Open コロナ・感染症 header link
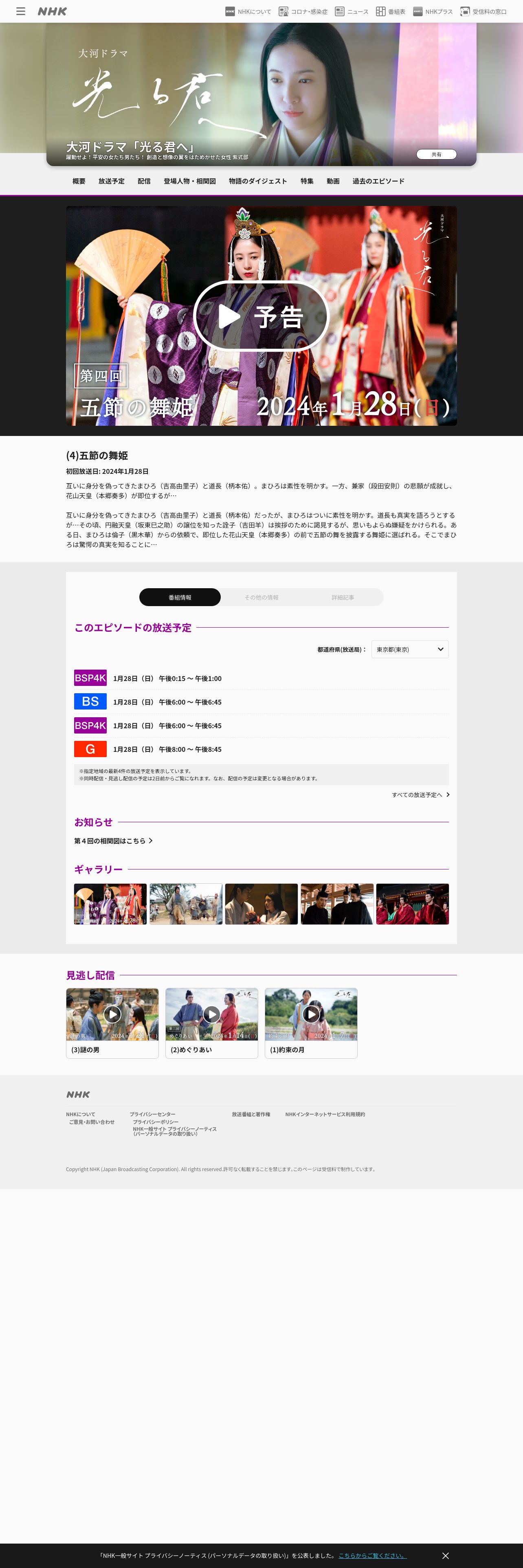The image size is (523, 1568). click(x=303, y=11)
